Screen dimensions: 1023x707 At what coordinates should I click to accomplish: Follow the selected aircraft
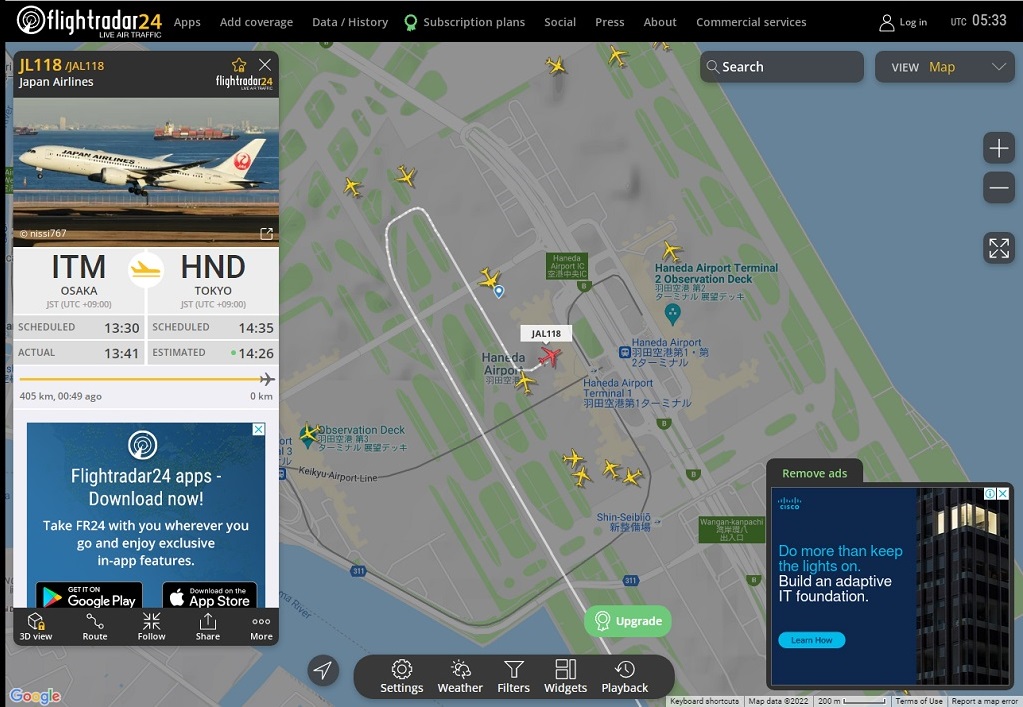point(151,627)
